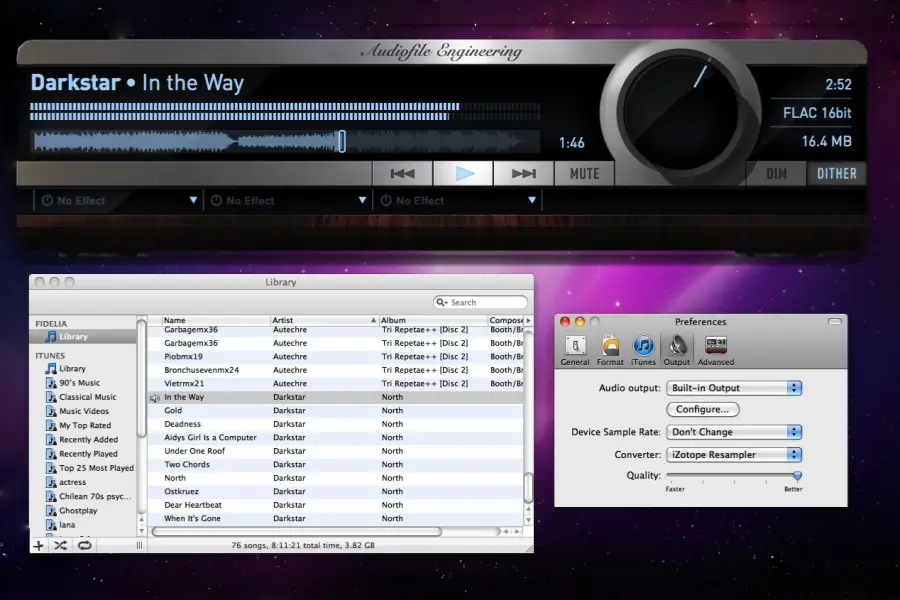Open the Built-in Output dropdown
The height and width of the screenshot is (600, 900).
point(733,387)
